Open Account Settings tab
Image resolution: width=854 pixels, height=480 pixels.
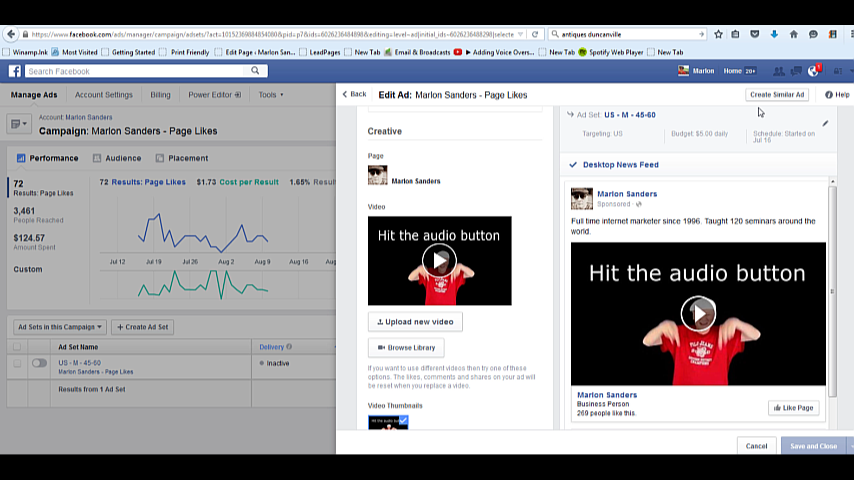click(x=103, y=95)
